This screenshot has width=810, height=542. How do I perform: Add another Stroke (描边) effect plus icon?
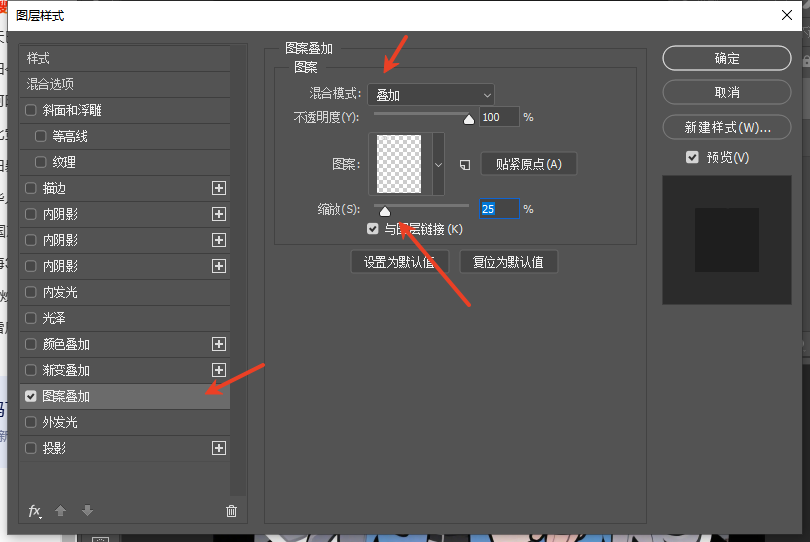219,188
